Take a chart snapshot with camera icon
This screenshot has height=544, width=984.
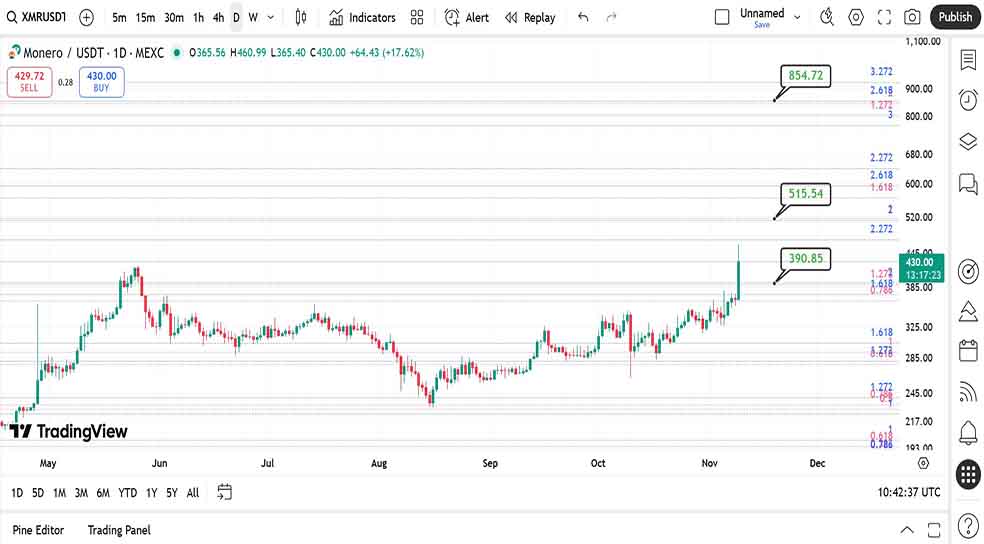tap(912, 17)
